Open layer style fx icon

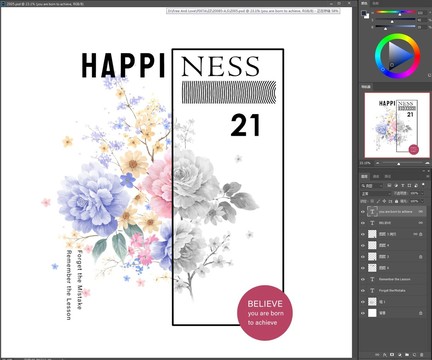pyautogui.click(x=385, y=355)
